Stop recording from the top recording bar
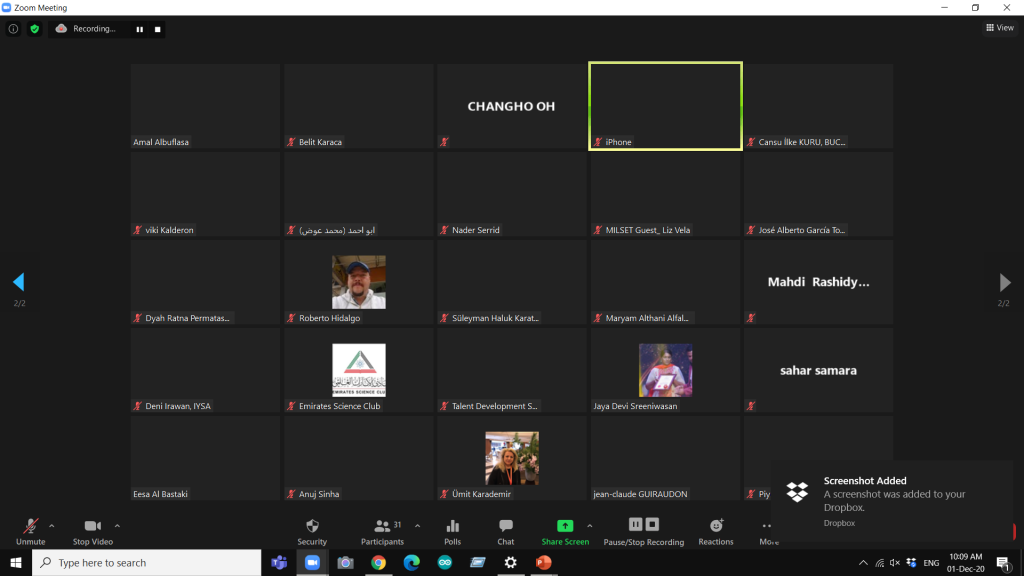The image size is (1024, 576). [157, 29]
